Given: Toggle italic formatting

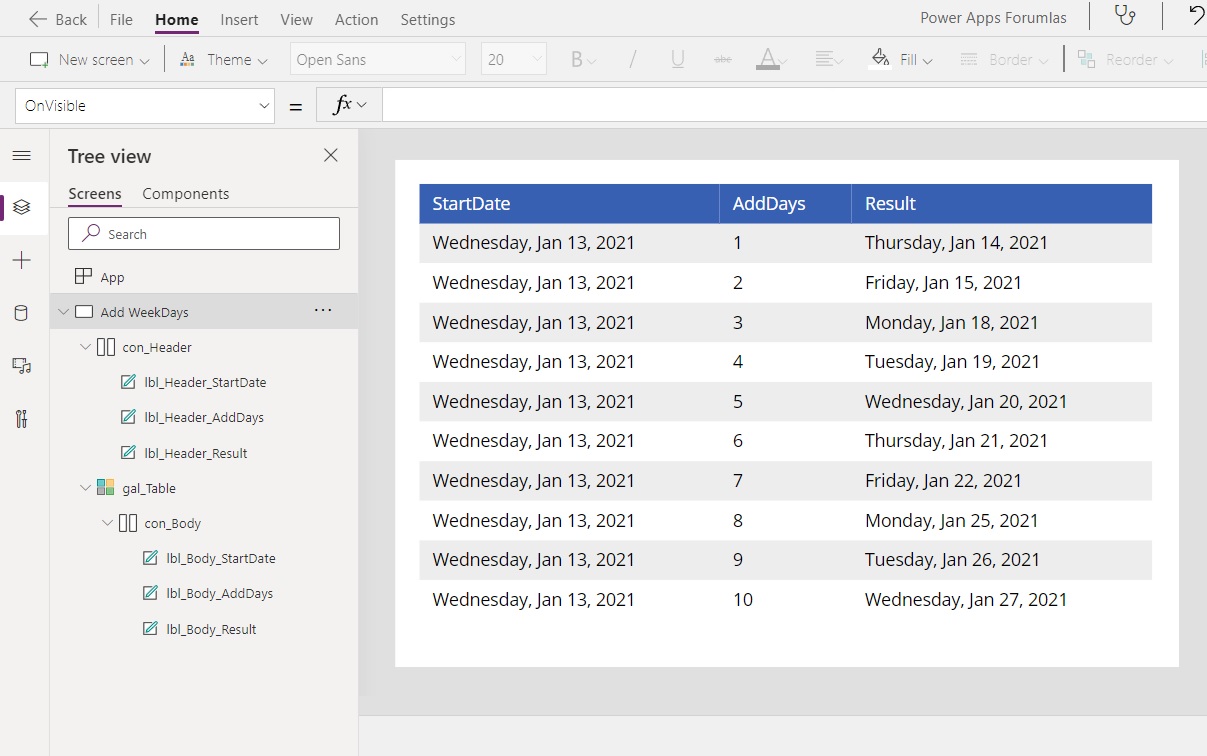Looking at the screenshot, I should pyautogui.click(x=631, y=59).
